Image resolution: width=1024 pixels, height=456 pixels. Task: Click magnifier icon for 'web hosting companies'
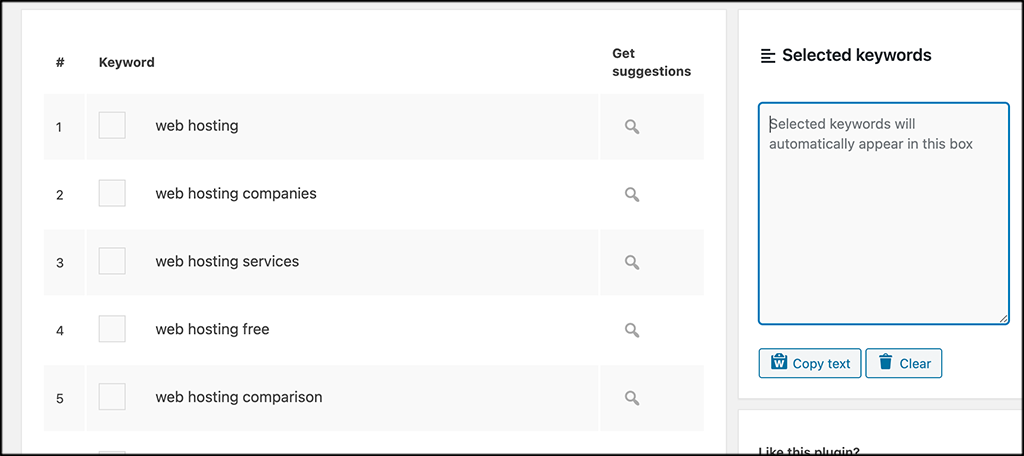[631, 194]
